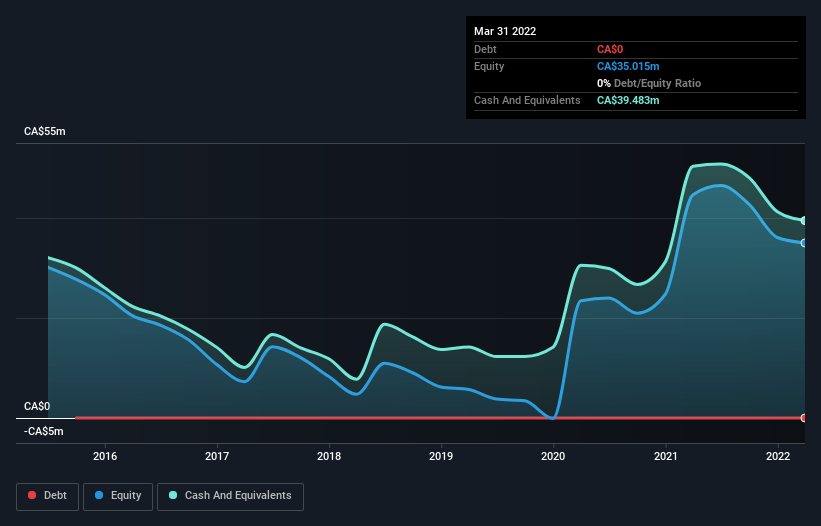Click the 2021 x-axis label
821x526 pixels.
point(666,456)
